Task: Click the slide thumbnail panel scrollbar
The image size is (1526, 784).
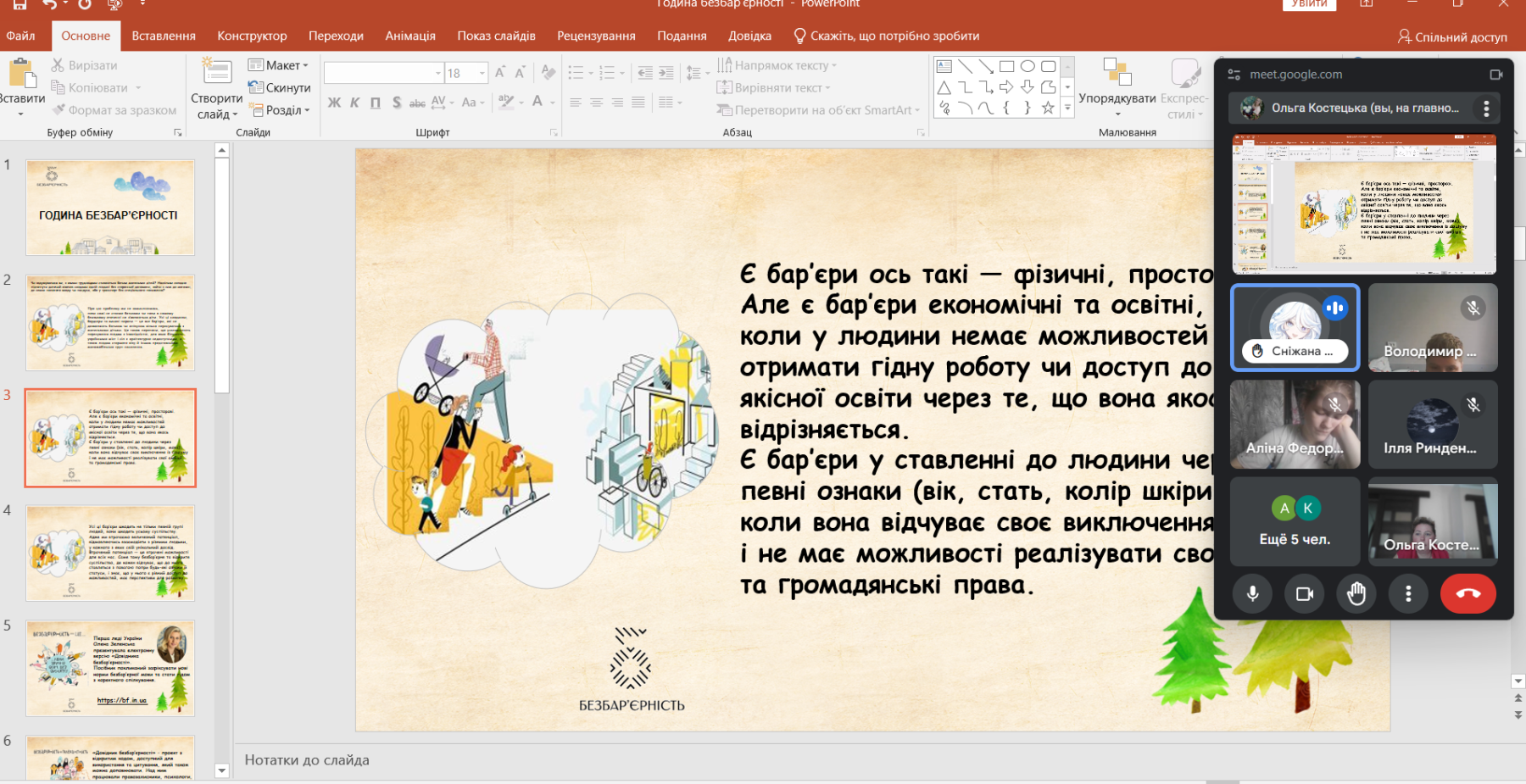Action: coord(222,275)
